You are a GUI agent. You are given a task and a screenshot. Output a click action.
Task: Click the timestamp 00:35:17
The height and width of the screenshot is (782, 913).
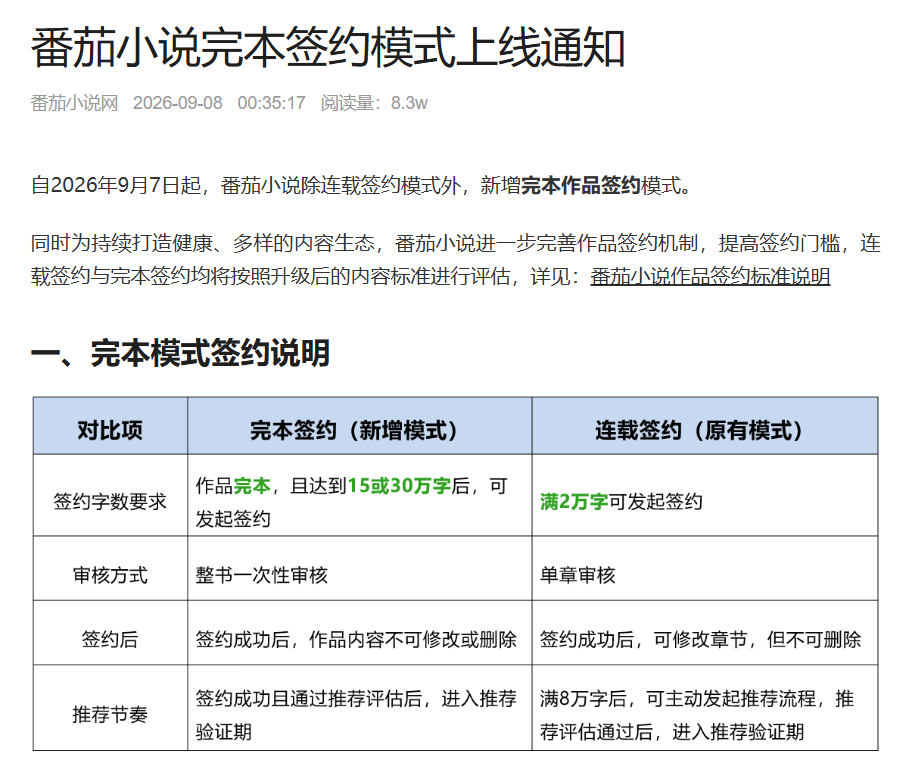click(271, 103)
